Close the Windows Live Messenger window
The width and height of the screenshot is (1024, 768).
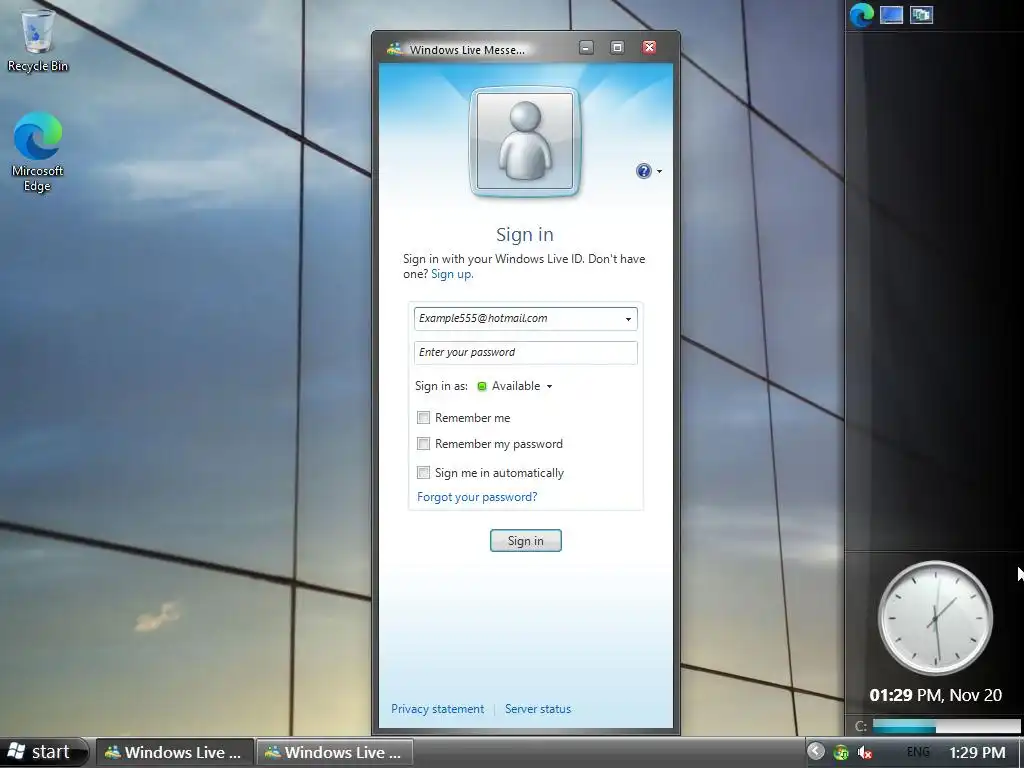(649, 48)
